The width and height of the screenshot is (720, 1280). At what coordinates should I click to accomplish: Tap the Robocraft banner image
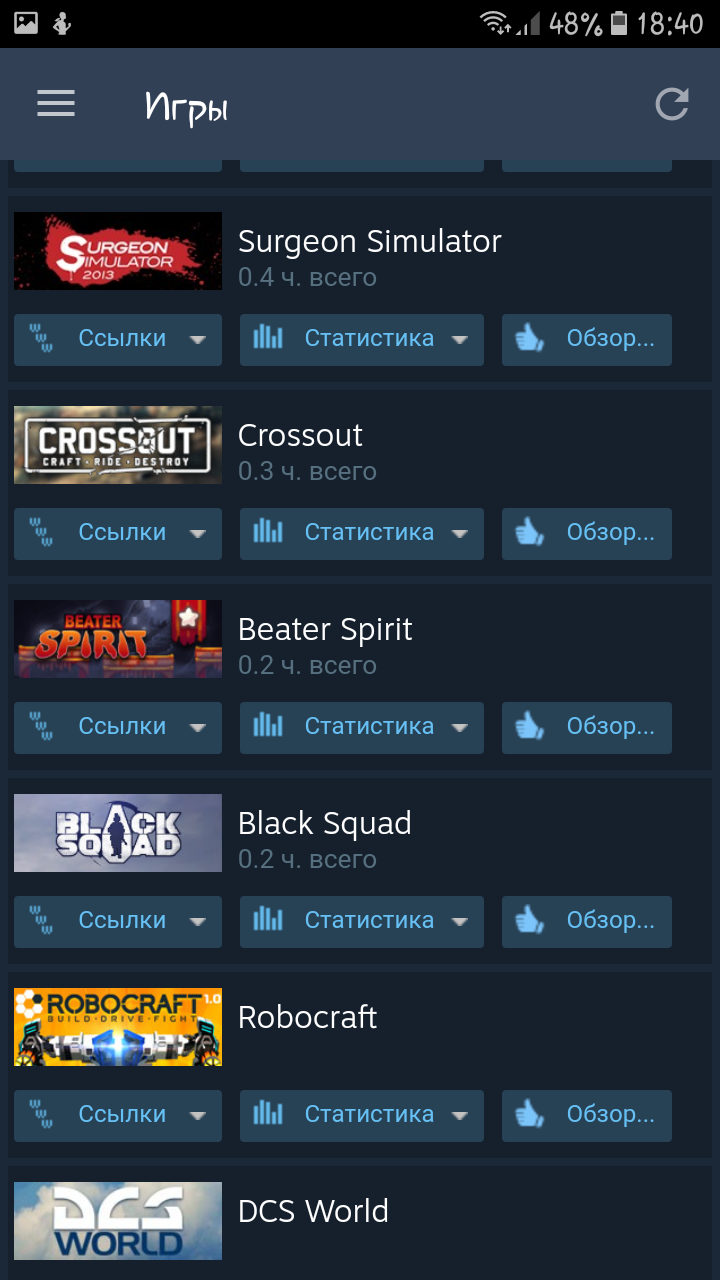[118, 1027]
